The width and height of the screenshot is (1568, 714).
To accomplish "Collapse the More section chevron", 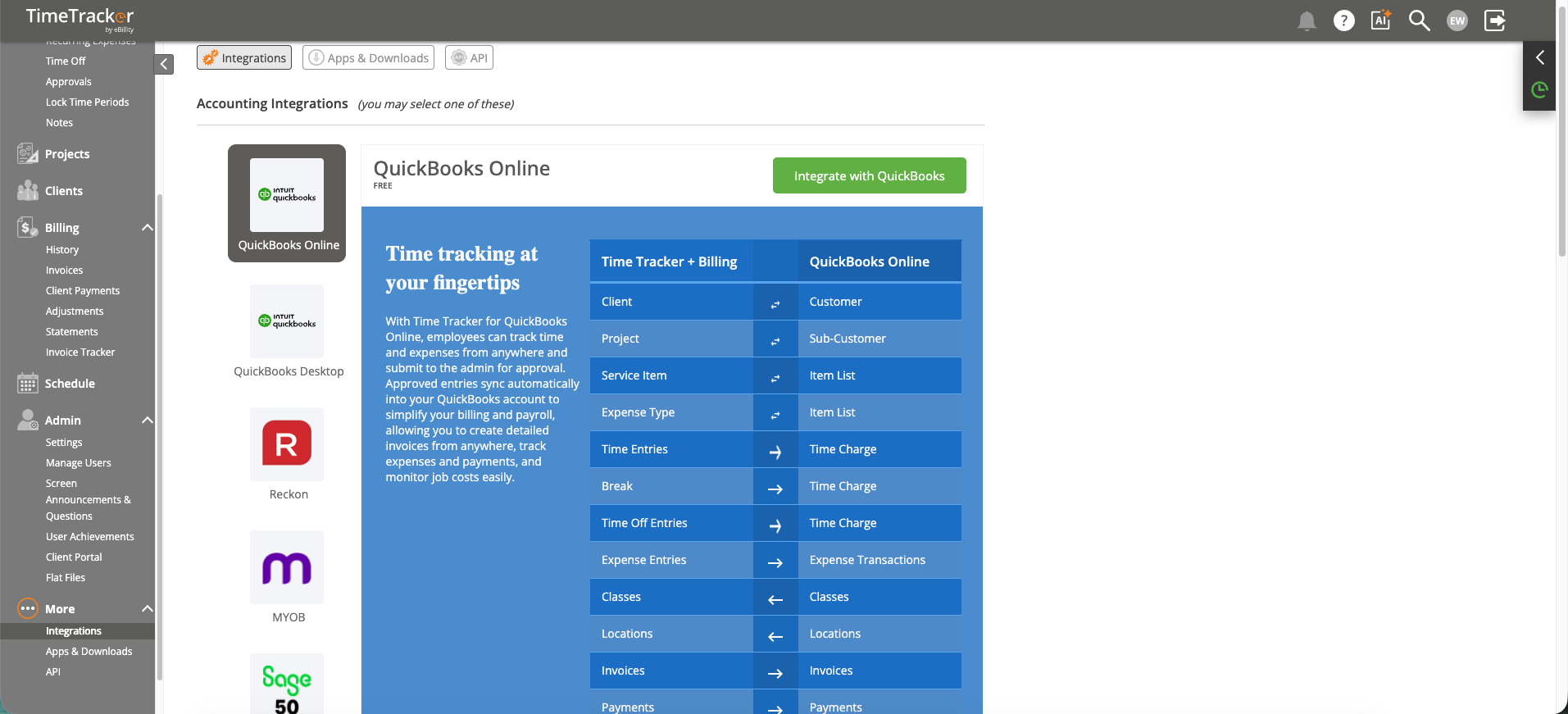I will click(148, 608).
